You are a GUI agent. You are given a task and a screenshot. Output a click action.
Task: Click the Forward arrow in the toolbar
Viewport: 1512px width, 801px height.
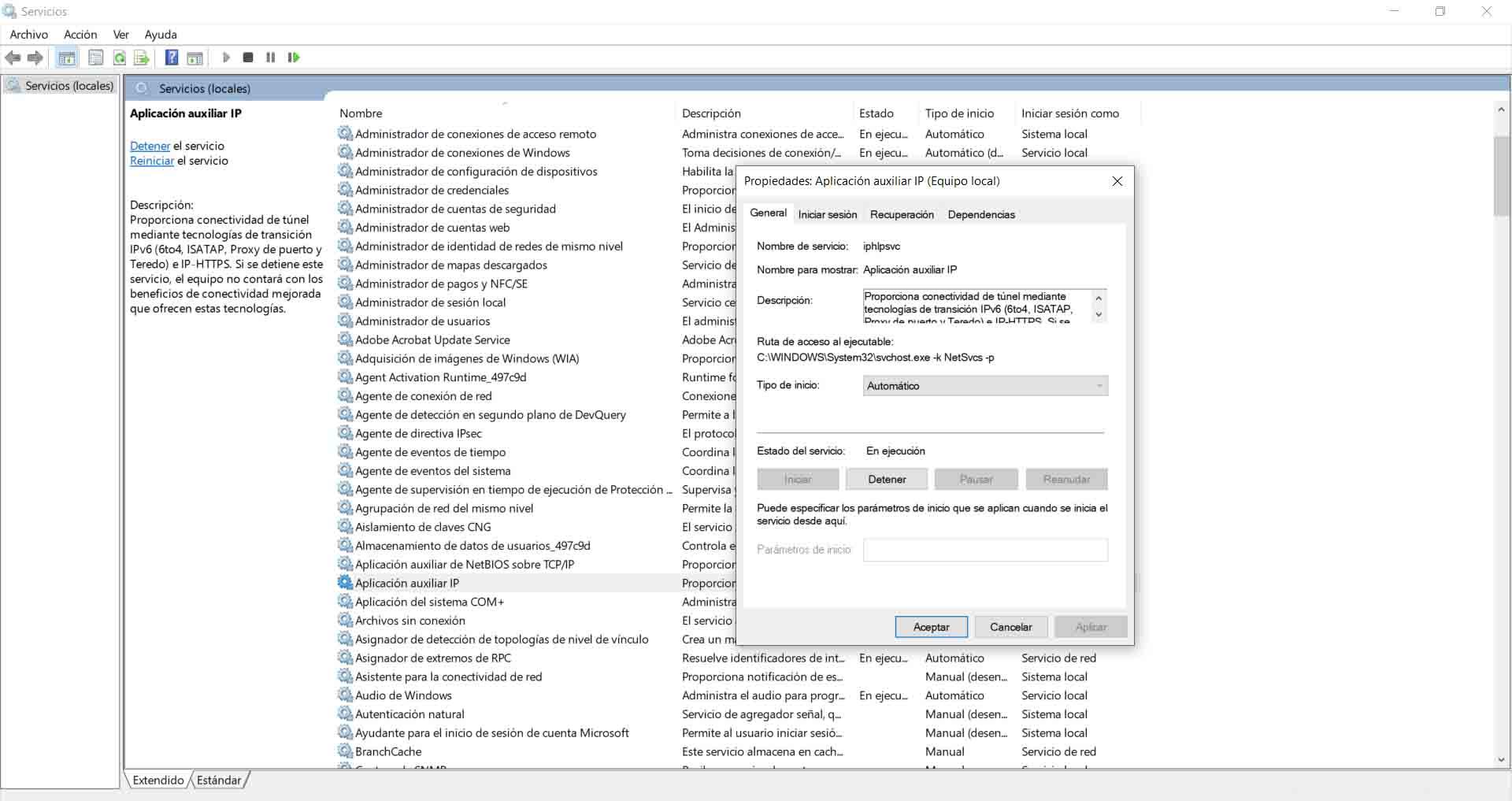35,57
